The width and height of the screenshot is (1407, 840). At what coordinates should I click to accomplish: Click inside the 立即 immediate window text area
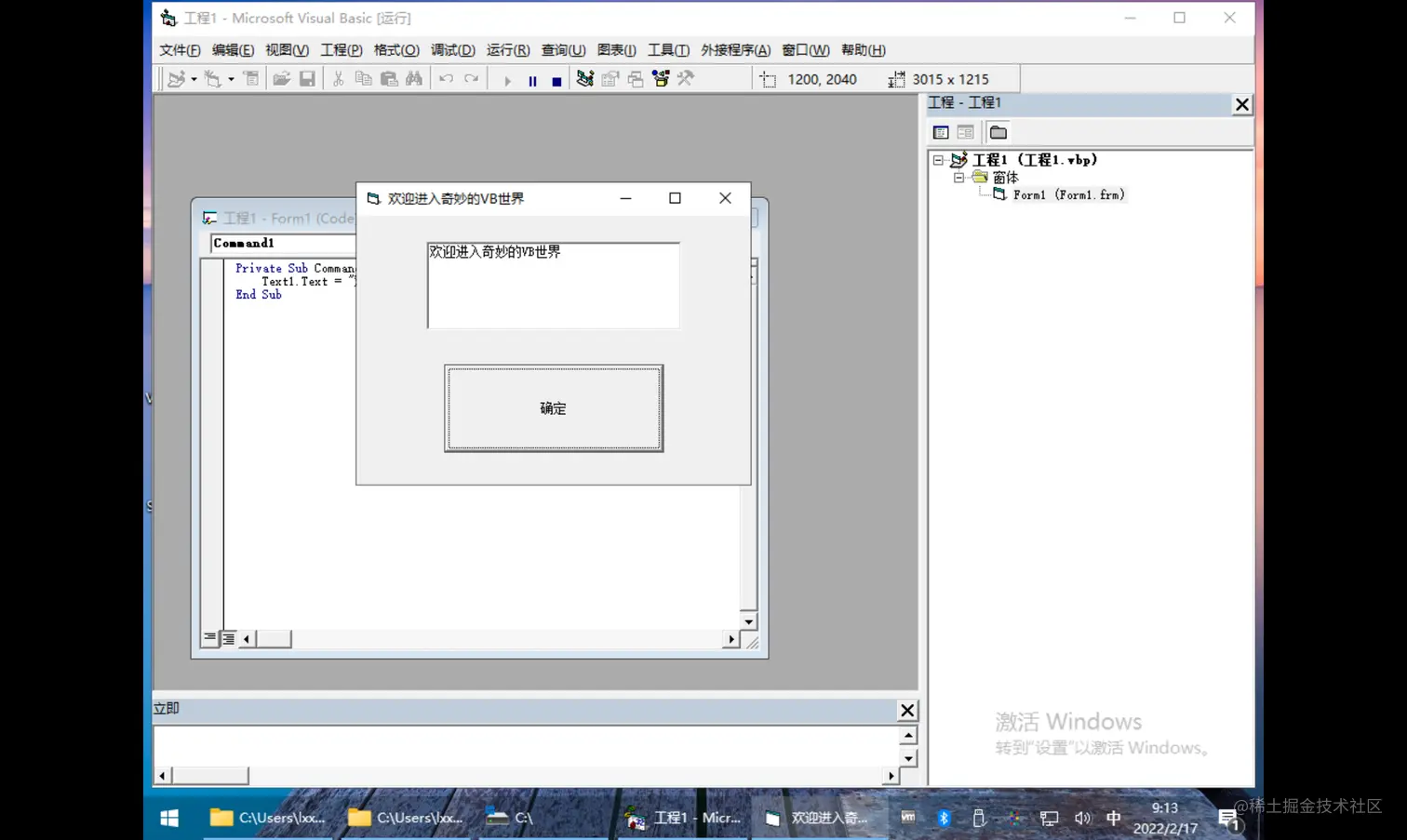pyautogui.click(x=526, y=747)
